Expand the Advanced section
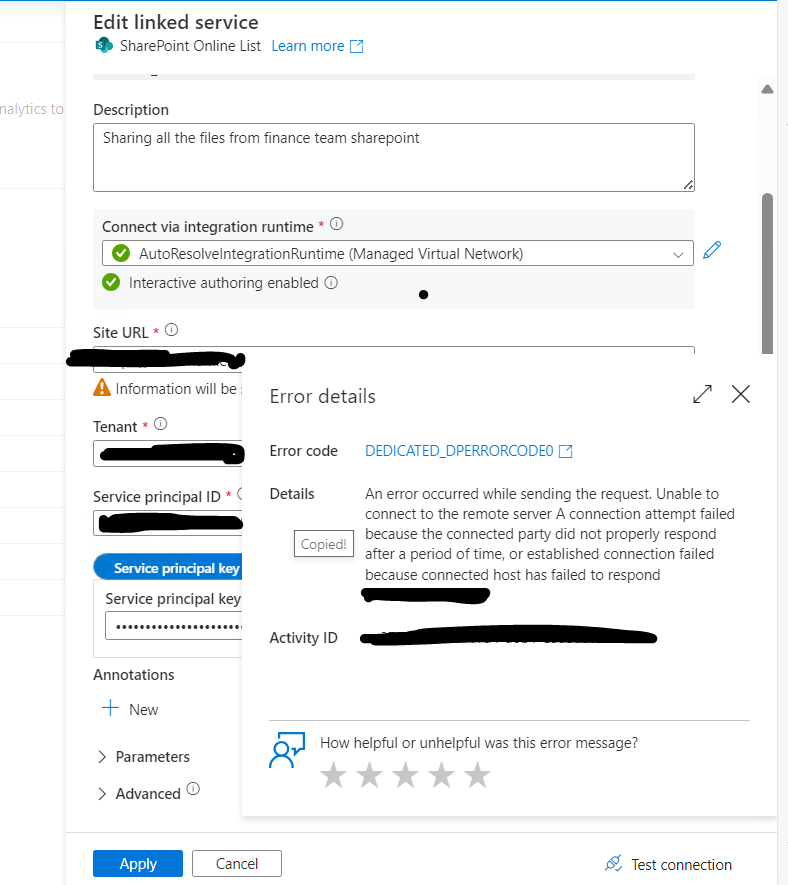 [139, 794]
